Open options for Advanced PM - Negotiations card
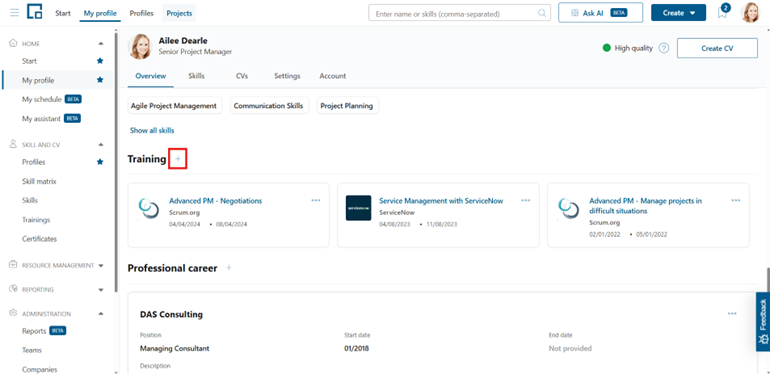 (x=315, y=200)
